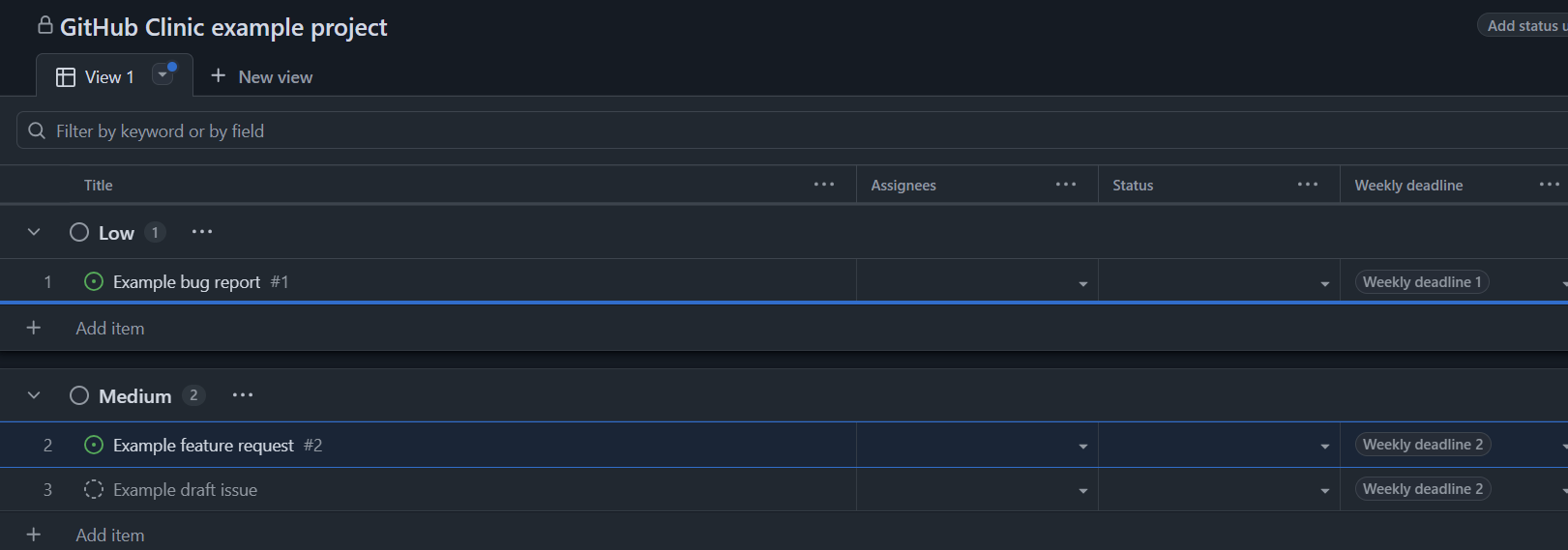Open Title column options menu
This screenshot has height=550, width=1568.
click(824, 185)
